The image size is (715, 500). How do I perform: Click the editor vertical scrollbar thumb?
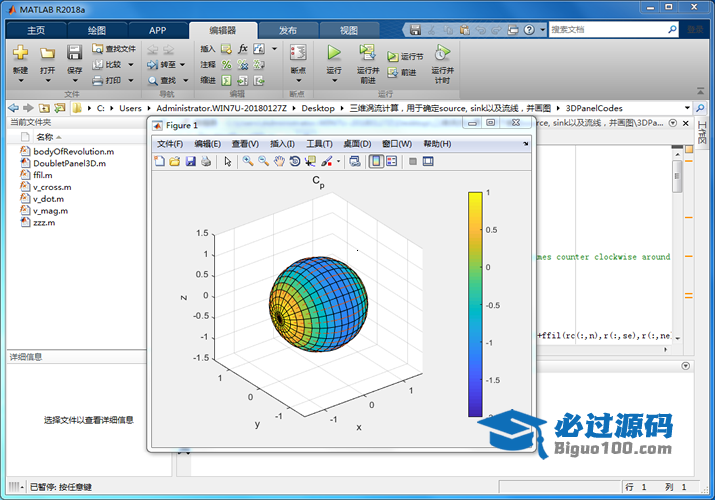pyautogui.click(x=677, y=175)
